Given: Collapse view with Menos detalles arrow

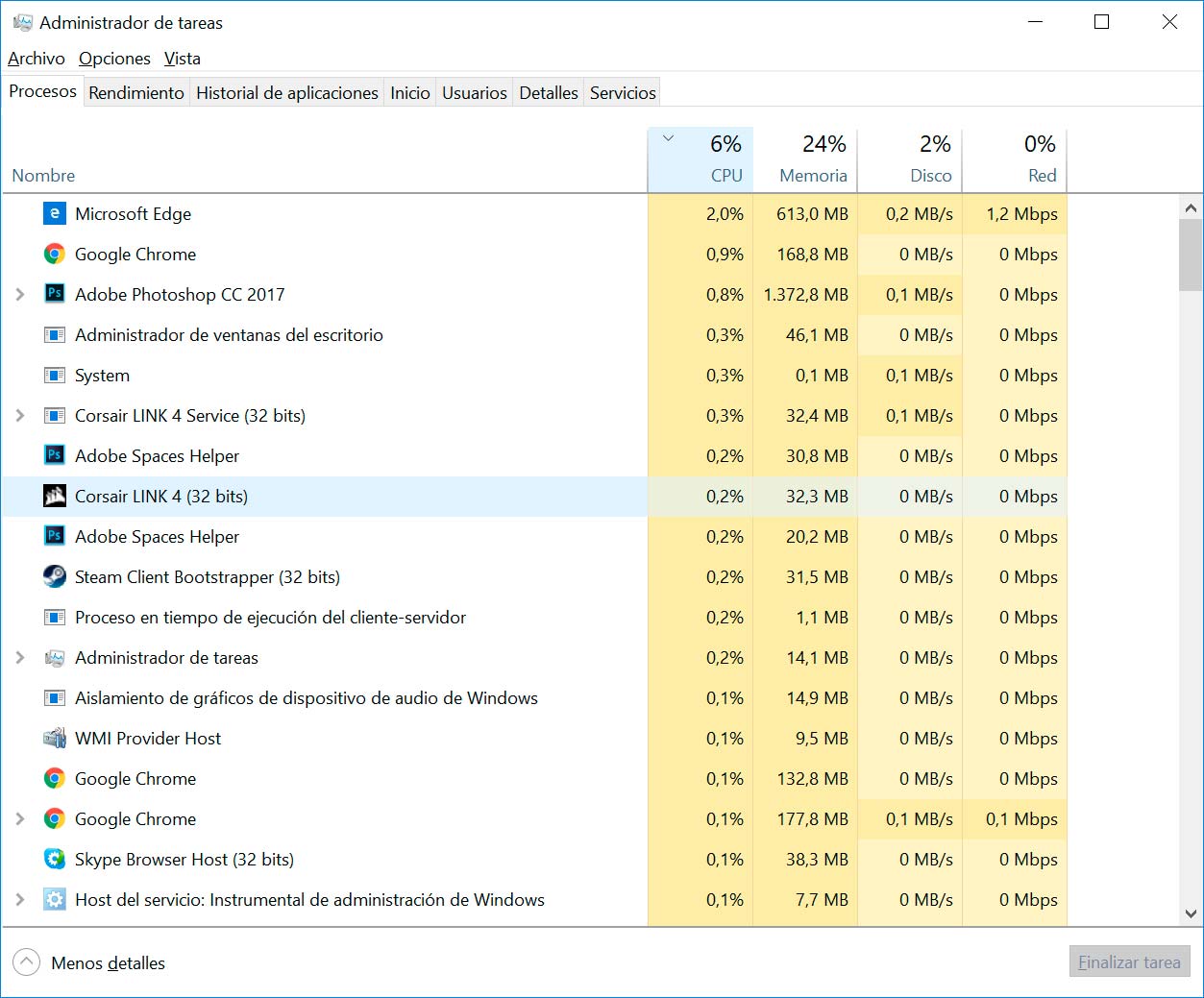Looking at the screenshot, I should (27, 962).
